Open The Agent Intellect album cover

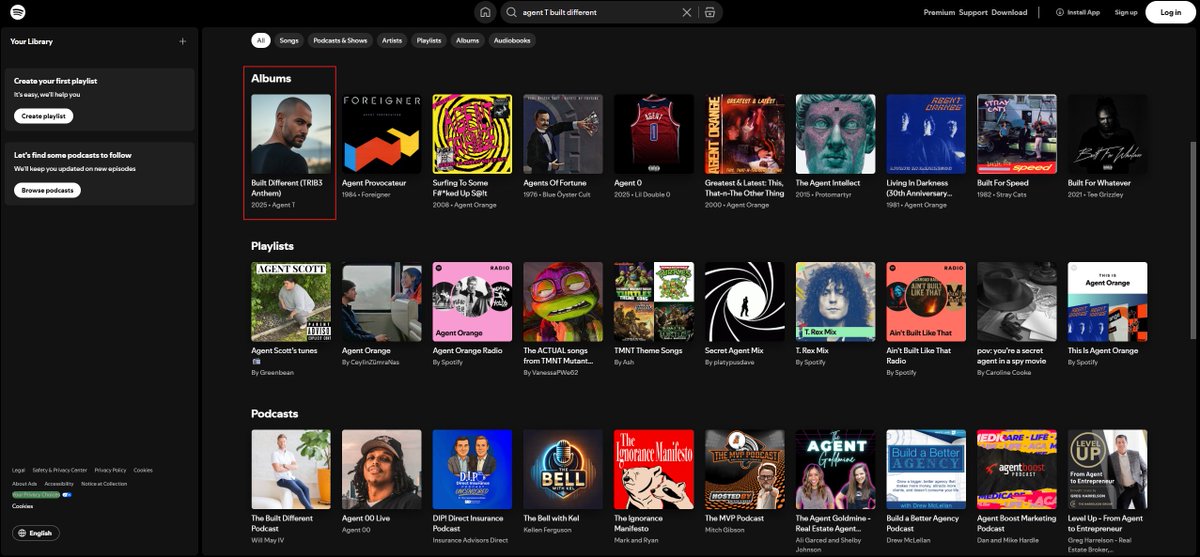pyautogui.click(x=836, y=134)
